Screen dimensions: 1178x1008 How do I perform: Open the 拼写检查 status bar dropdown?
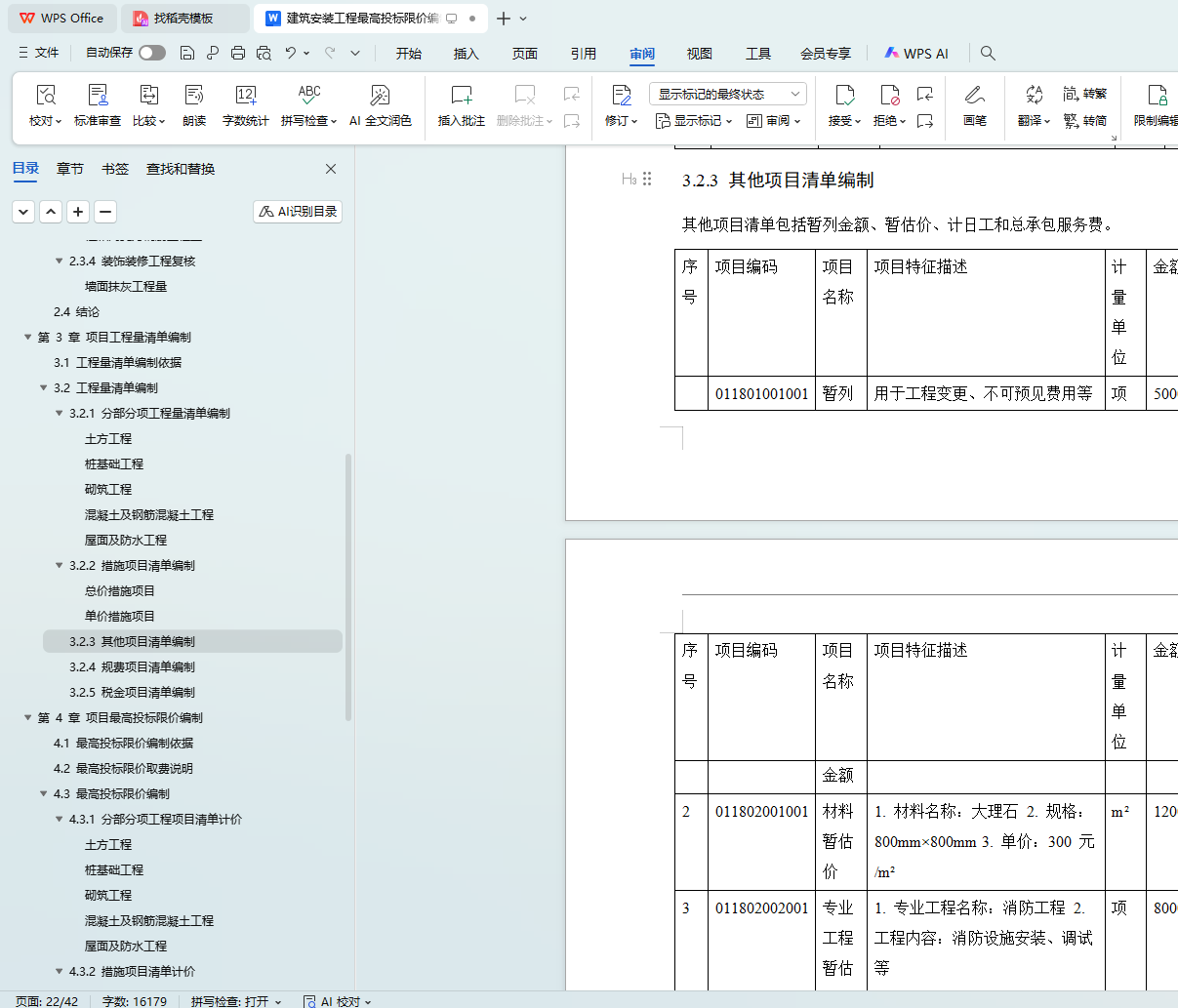point(236,1001)
